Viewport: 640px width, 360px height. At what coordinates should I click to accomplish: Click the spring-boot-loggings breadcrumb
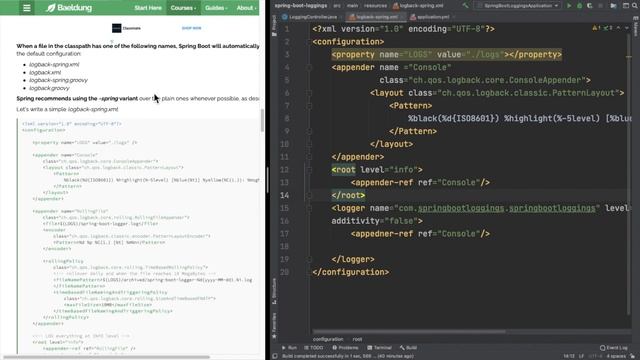(x=300, y=6)
